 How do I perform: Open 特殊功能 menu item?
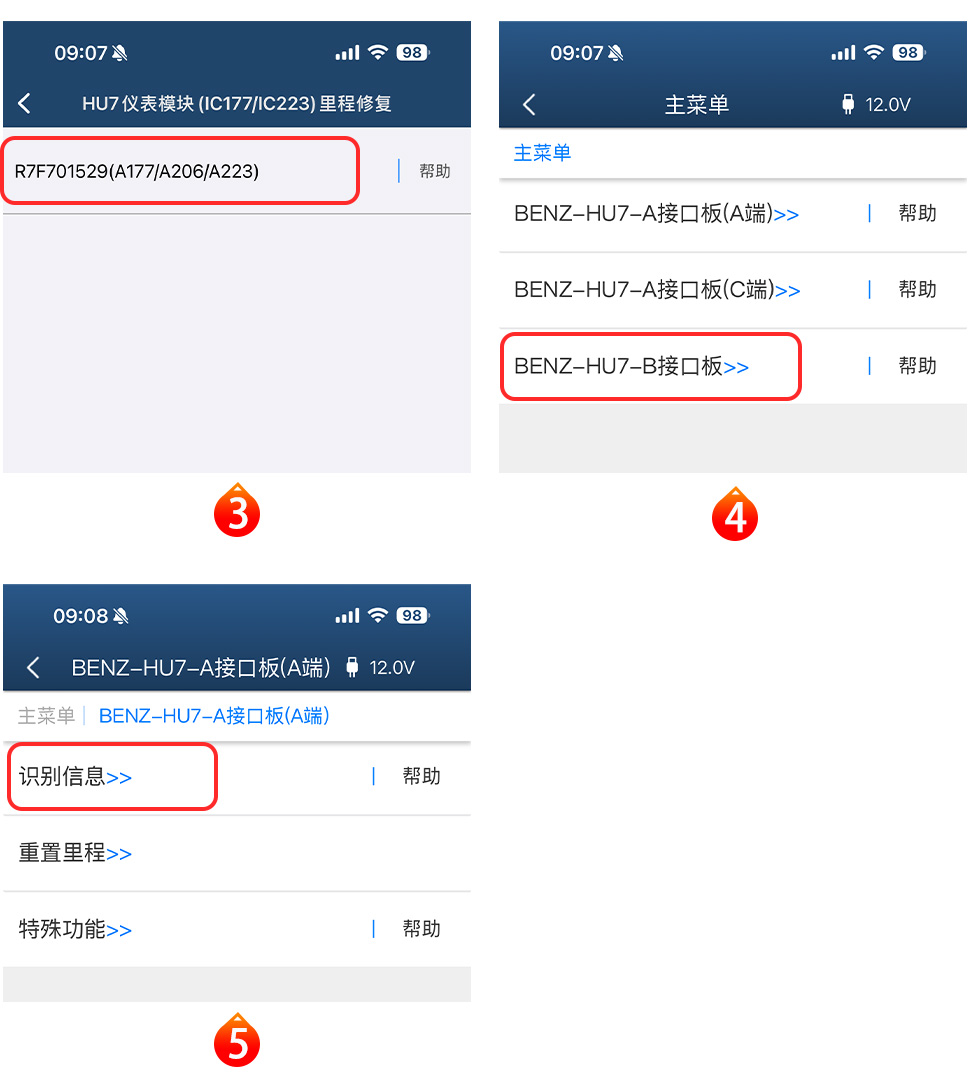coord(75,930)
